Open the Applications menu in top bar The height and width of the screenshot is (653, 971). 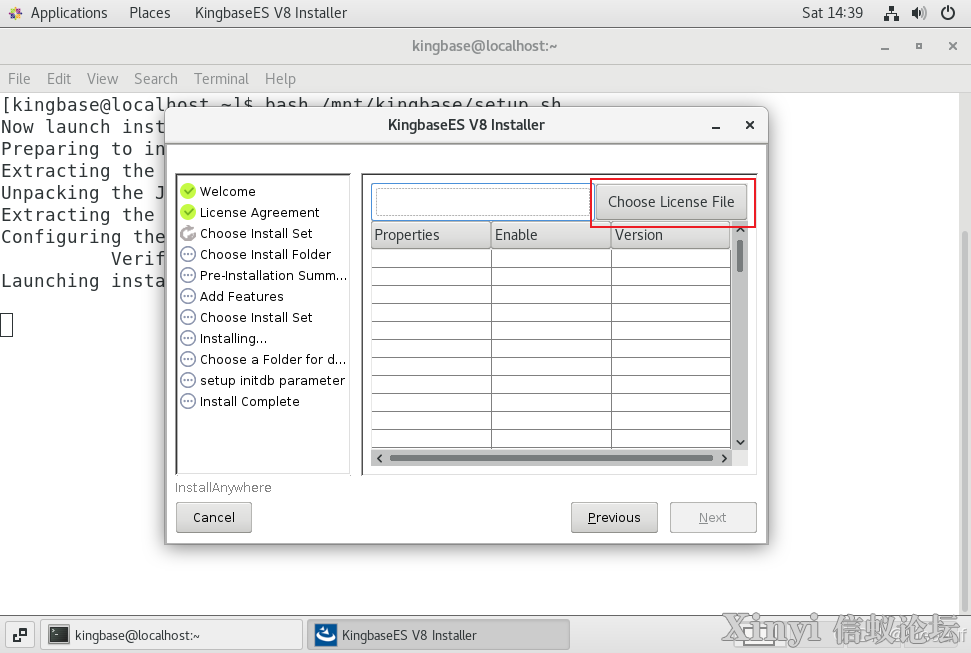pyautogui.click(x=69, y=13)
